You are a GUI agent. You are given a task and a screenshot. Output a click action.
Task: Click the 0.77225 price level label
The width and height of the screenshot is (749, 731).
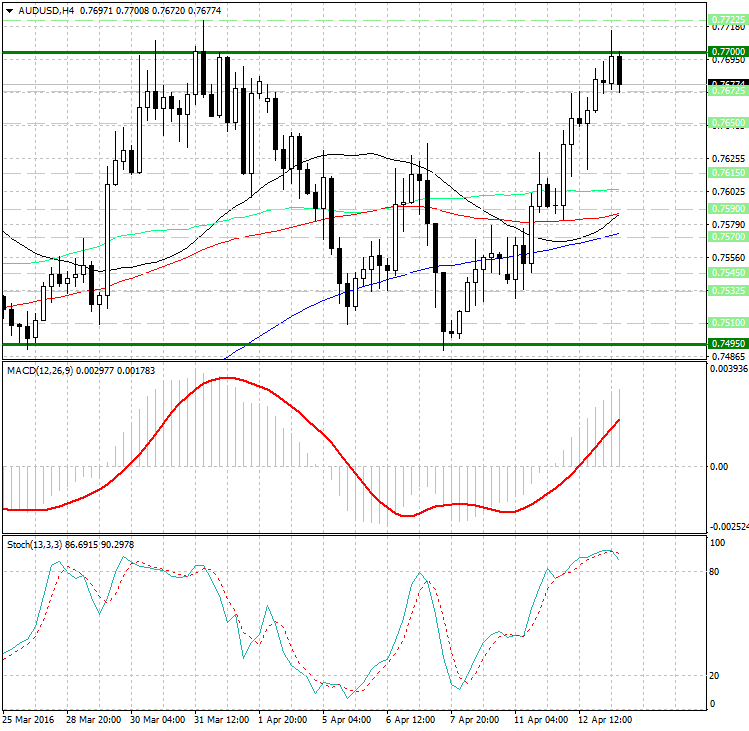tap(727, 19)
